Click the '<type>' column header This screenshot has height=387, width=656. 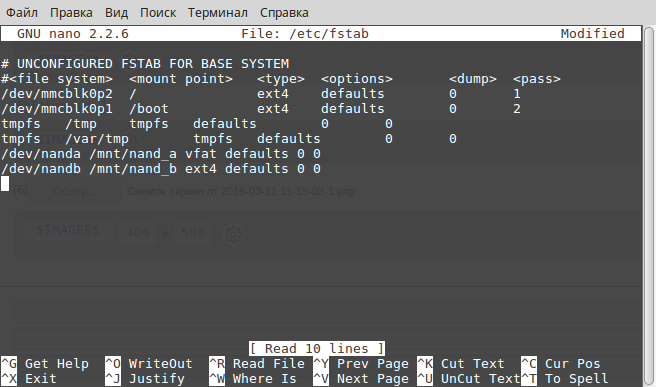pos(281,79)
